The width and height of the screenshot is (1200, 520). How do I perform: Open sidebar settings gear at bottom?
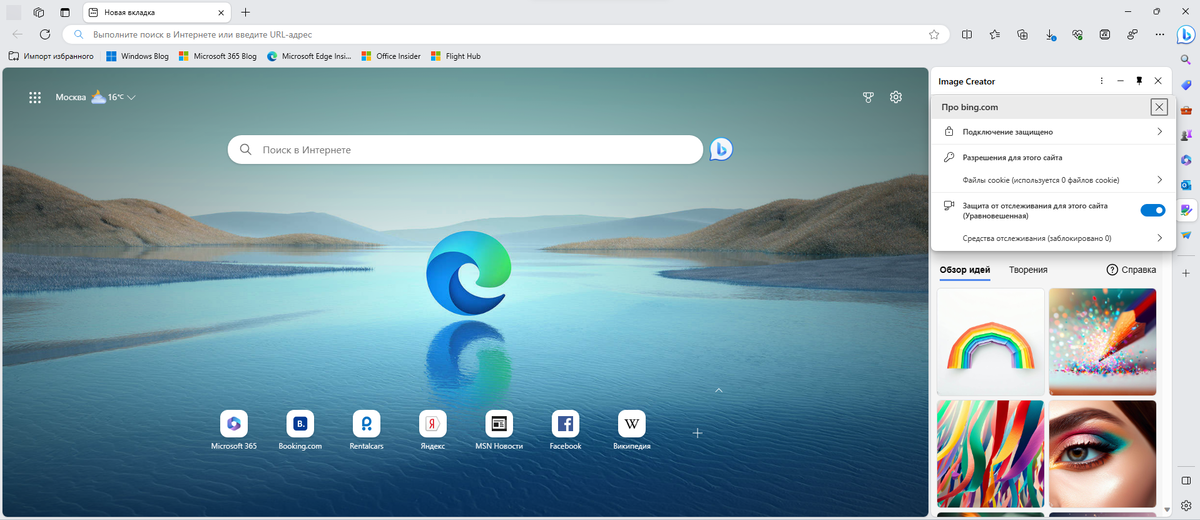(x=1186, y=506)
